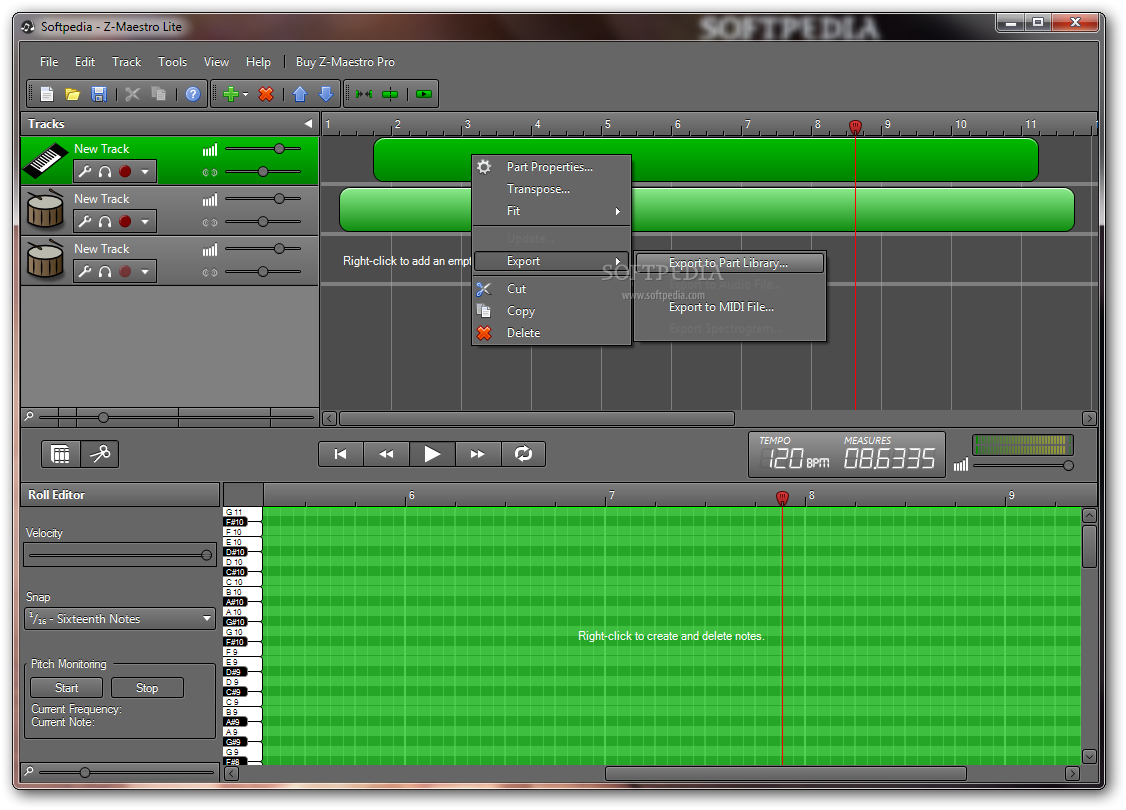
Task: Open the File menu
Action: (x=49, y=62)
